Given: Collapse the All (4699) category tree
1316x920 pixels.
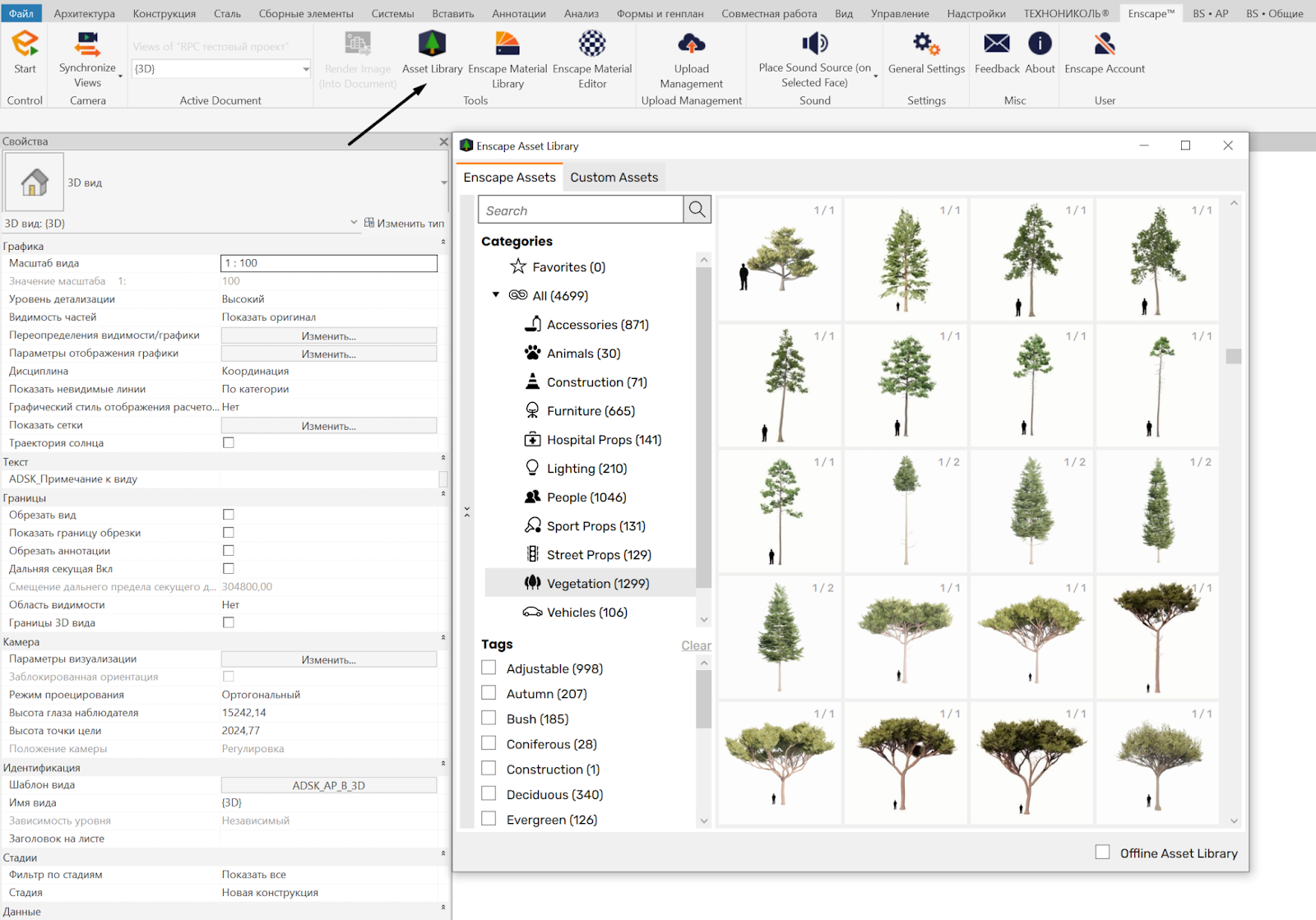Looking at the screenshot, I should pyautogui.click(x=496, y=295).
